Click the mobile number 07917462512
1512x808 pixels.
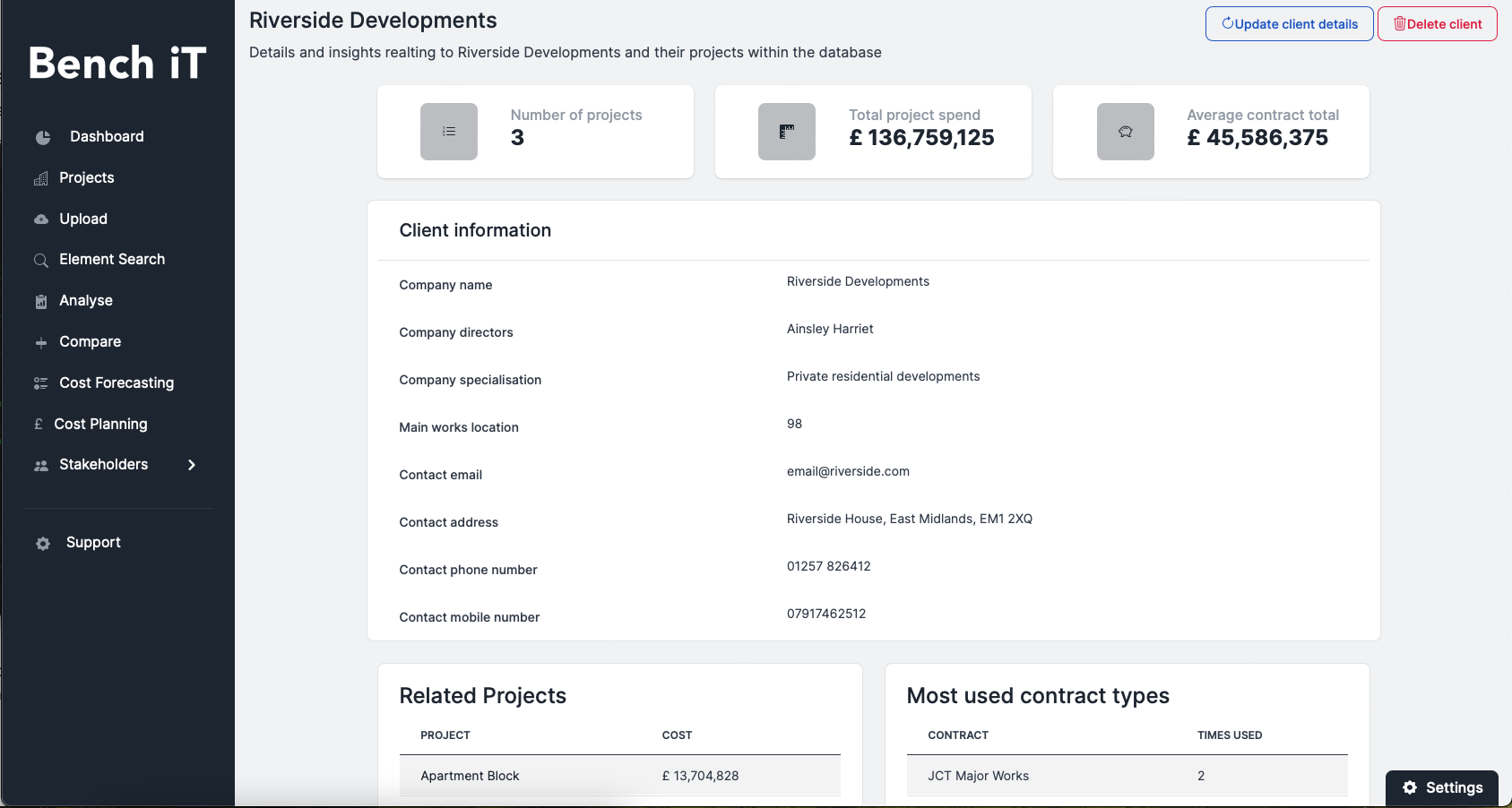click(x=826, y=614)
